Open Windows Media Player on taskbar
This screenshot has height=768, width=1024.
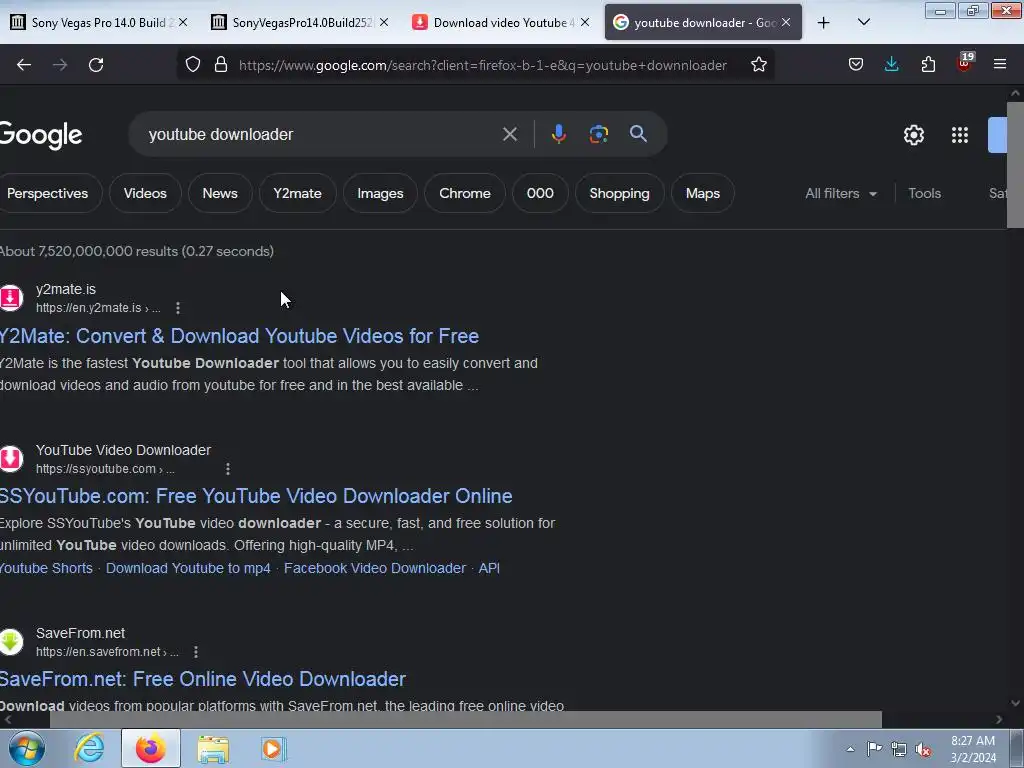coord(273,748)
